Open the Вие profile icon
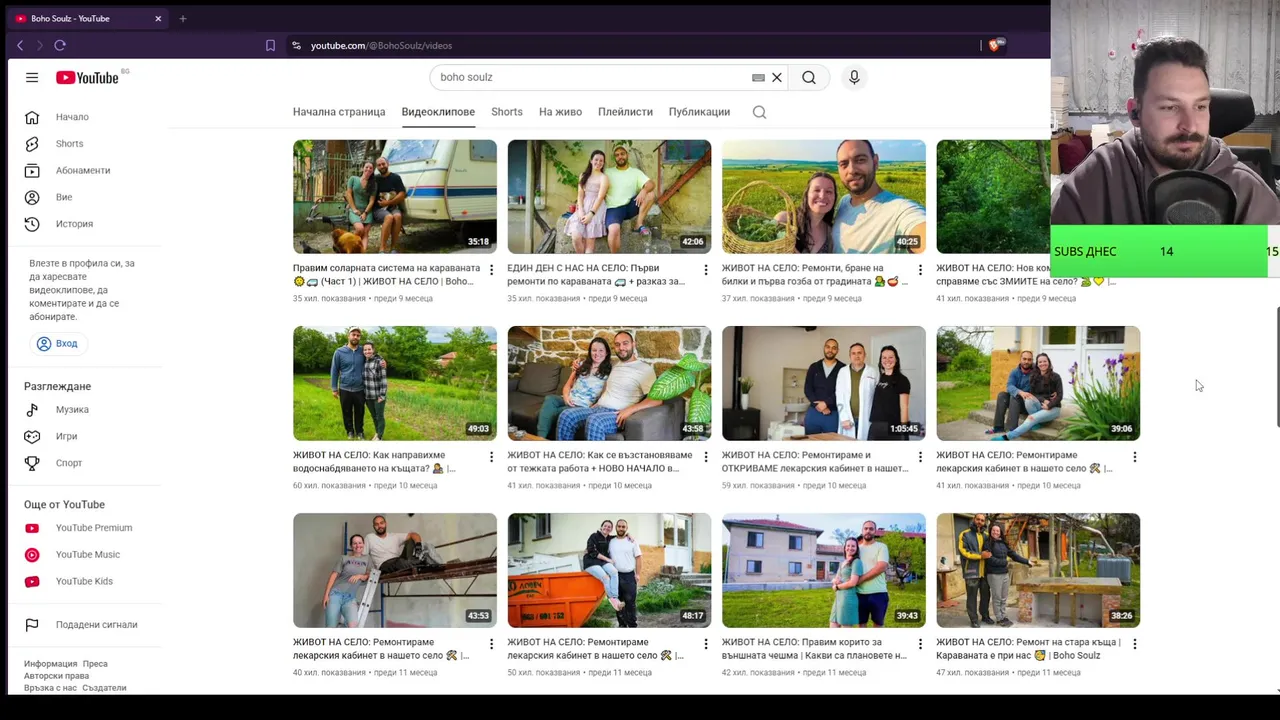This screenshot has width=1280, height=720. 32,197
